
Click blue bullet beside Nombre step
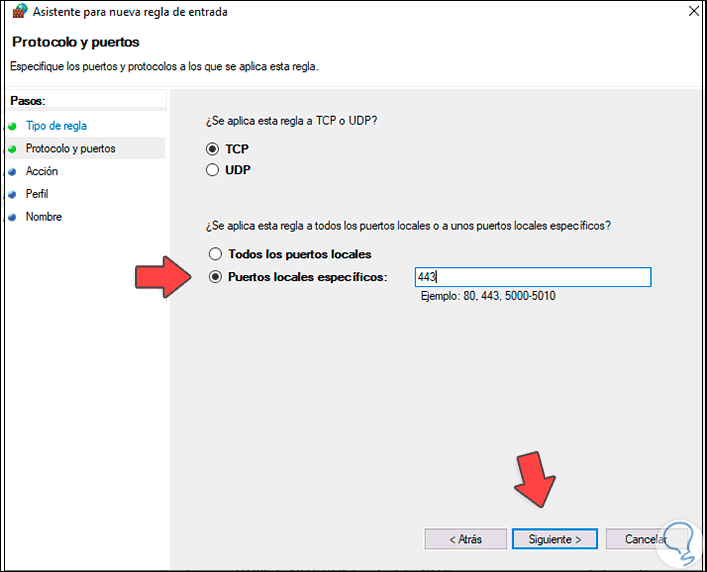tap(12, 217)
